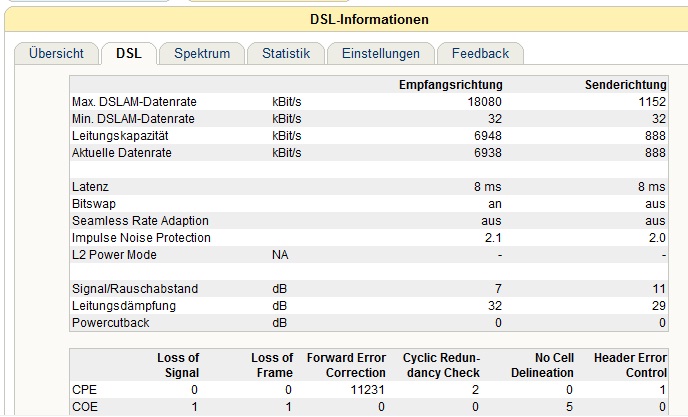Go to the Statistik tab
Viewport: 688px width, 417px height.
pos(286,54)
